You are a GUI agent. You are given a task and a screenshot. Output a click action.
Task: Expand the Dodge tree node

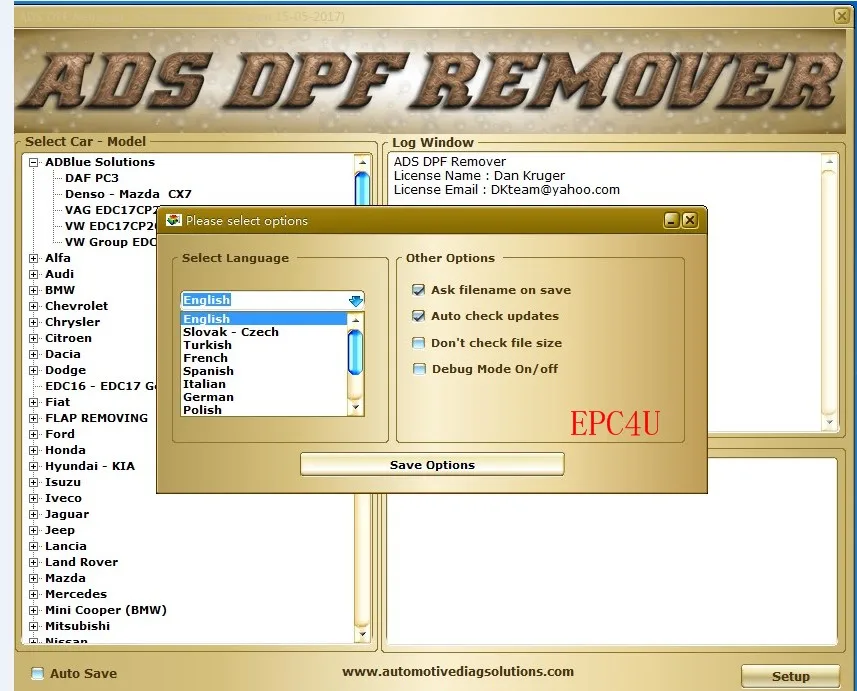tap(34, 370)
